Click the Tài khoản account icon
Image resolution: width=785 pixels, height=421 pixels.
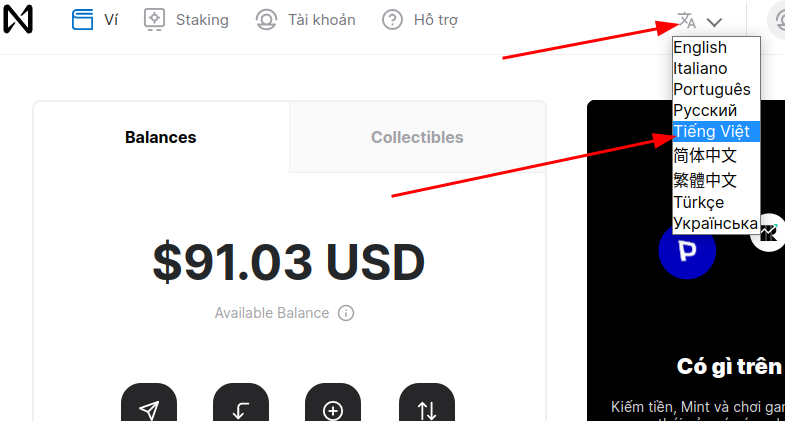266,20
